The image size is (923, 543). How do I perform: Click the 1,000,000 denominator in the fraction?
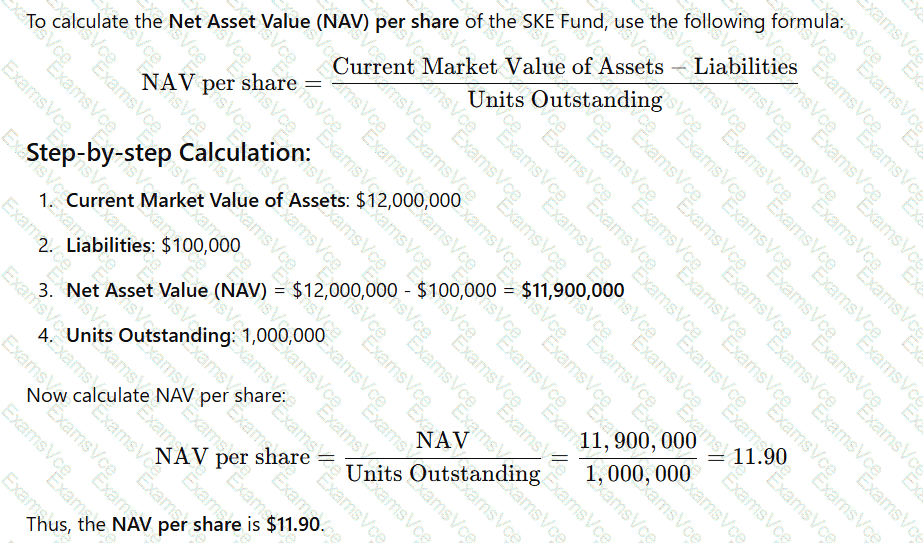tap(638, 474)
